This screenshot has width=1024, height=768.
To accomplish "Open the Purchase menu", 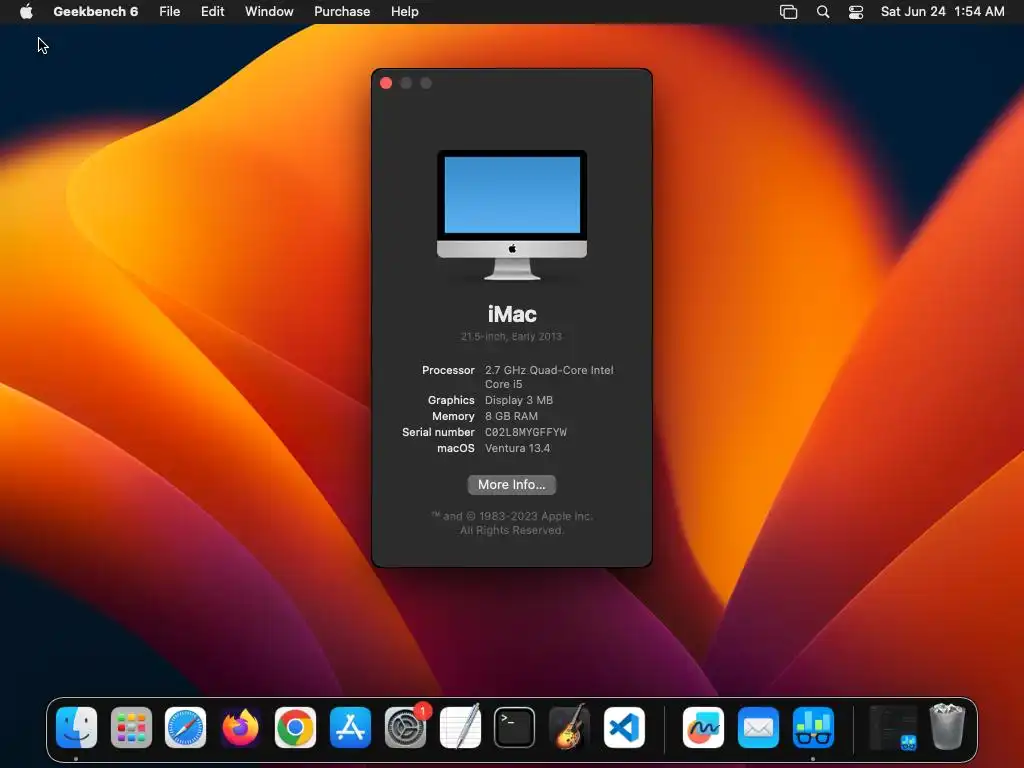I will click(342, 11).
